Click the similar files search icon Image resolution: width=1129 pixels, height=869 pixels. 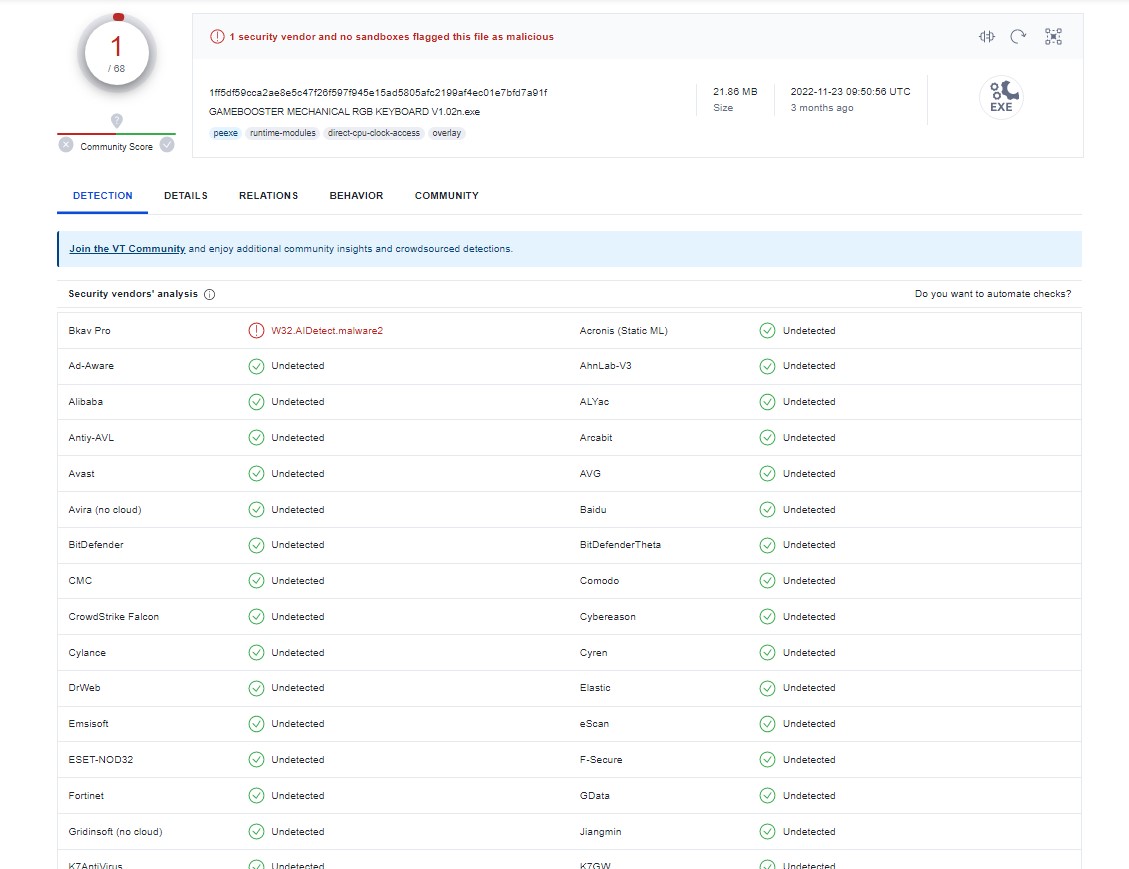coord(986,37)
